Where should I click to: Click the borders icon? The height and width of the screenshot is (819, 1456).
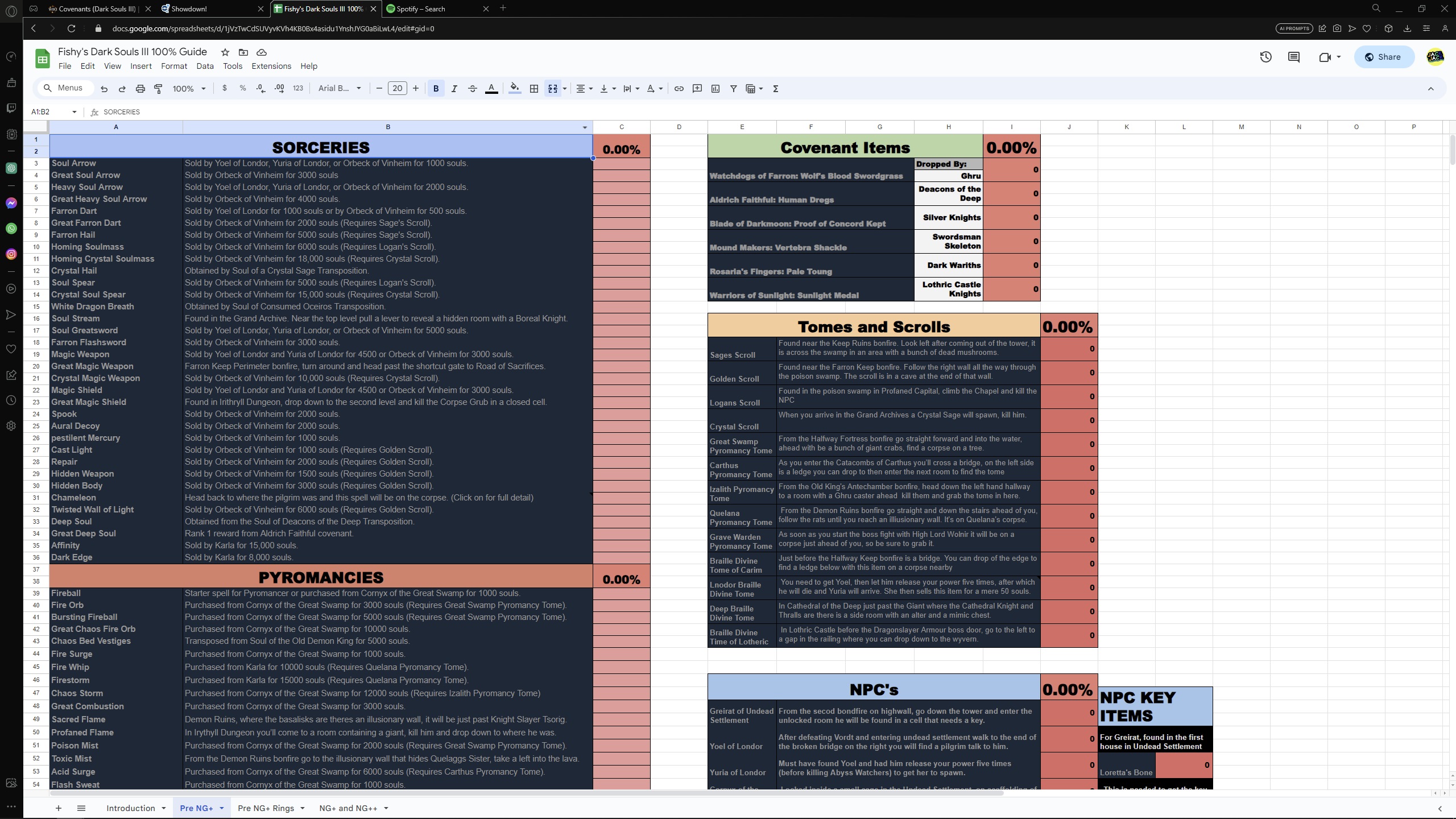click(533, 89)
